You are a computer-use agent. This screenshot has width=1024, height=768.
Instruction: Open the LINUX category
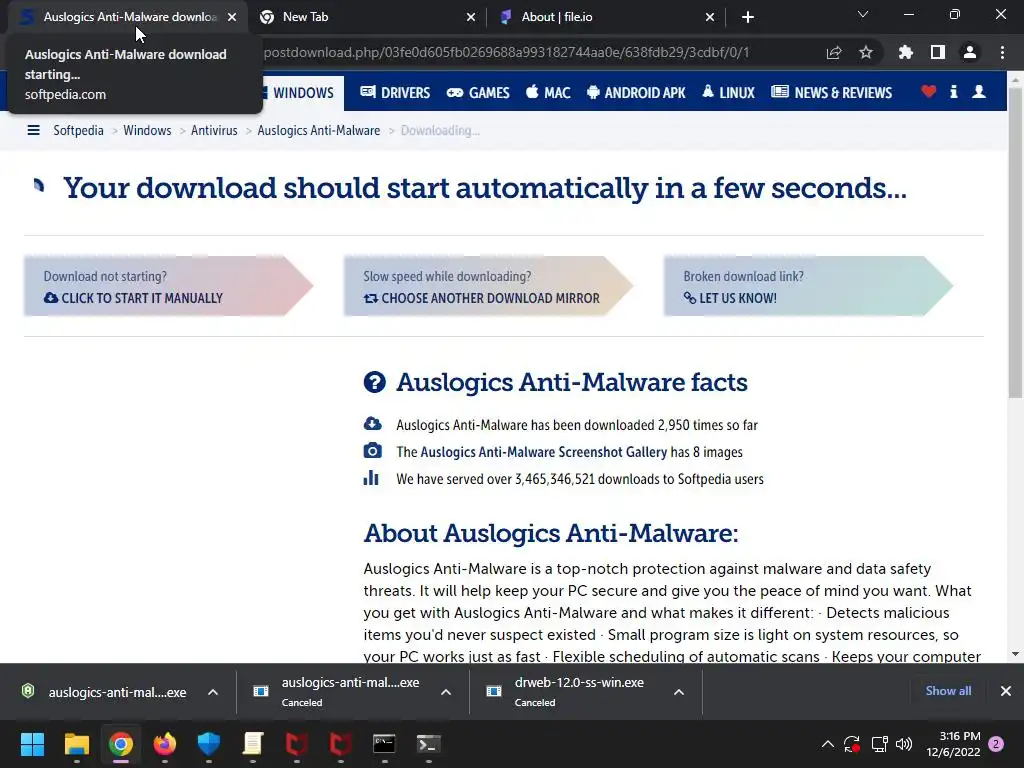[728, 93]
